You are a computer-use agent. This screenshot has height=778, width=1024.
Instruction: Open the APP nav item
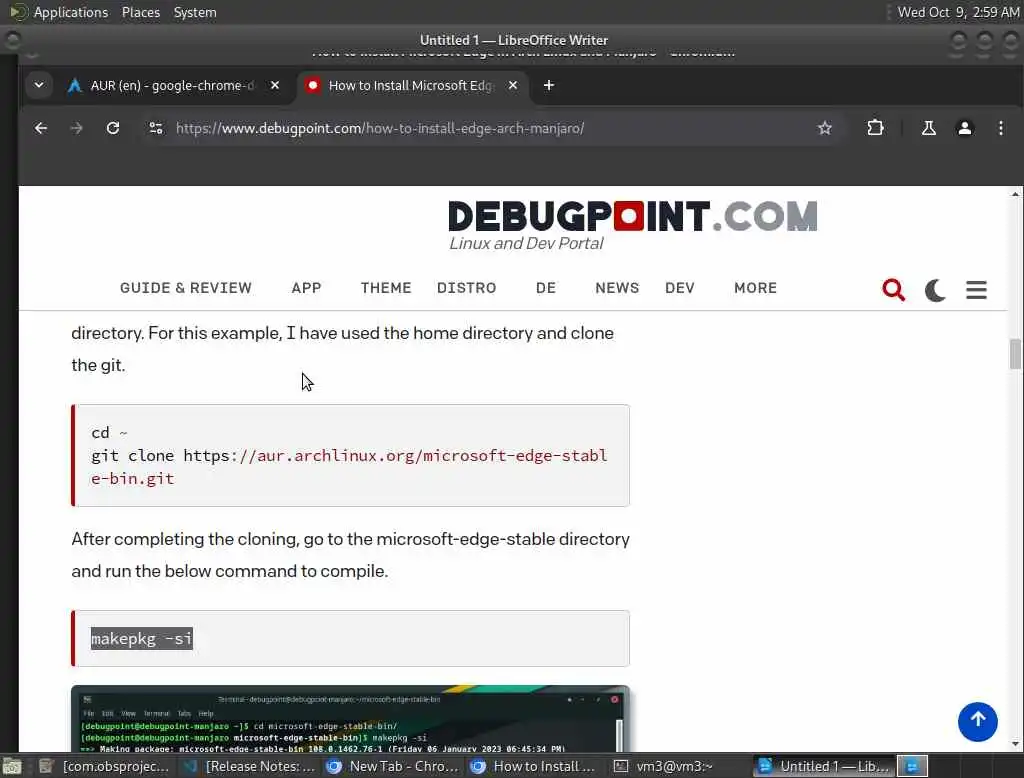point(306,288)
